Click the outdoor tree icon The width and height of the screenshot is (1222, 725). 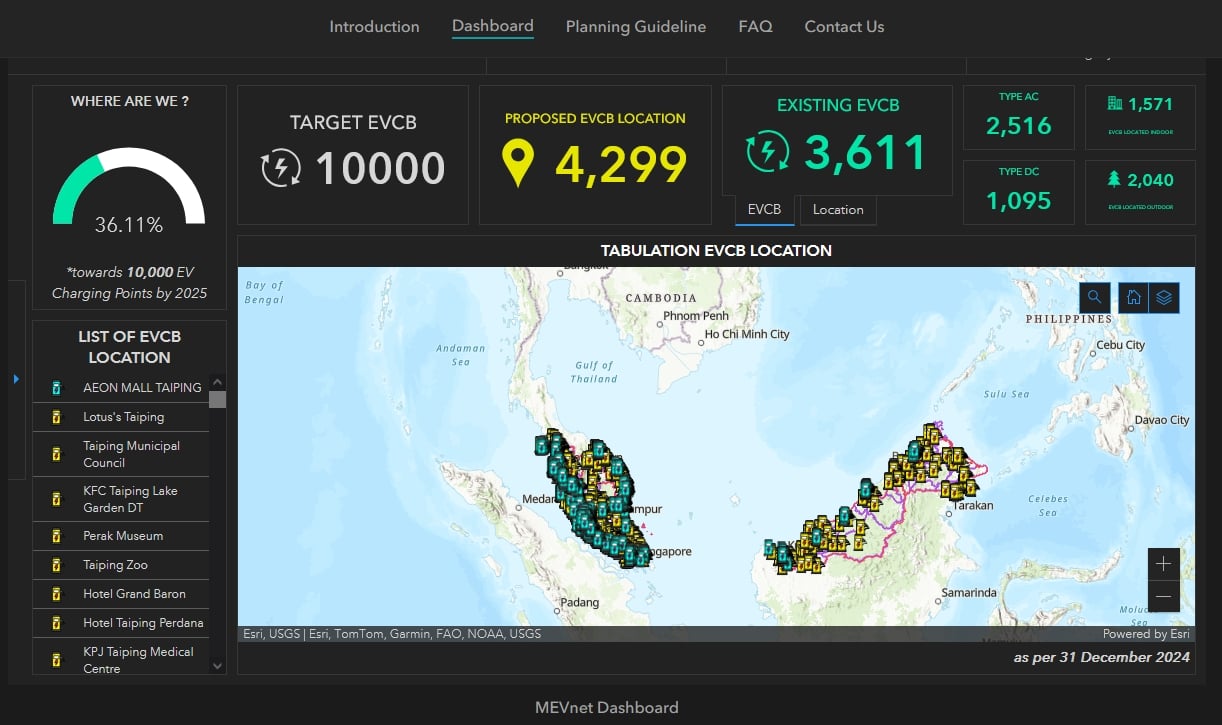coord(1114,180)
